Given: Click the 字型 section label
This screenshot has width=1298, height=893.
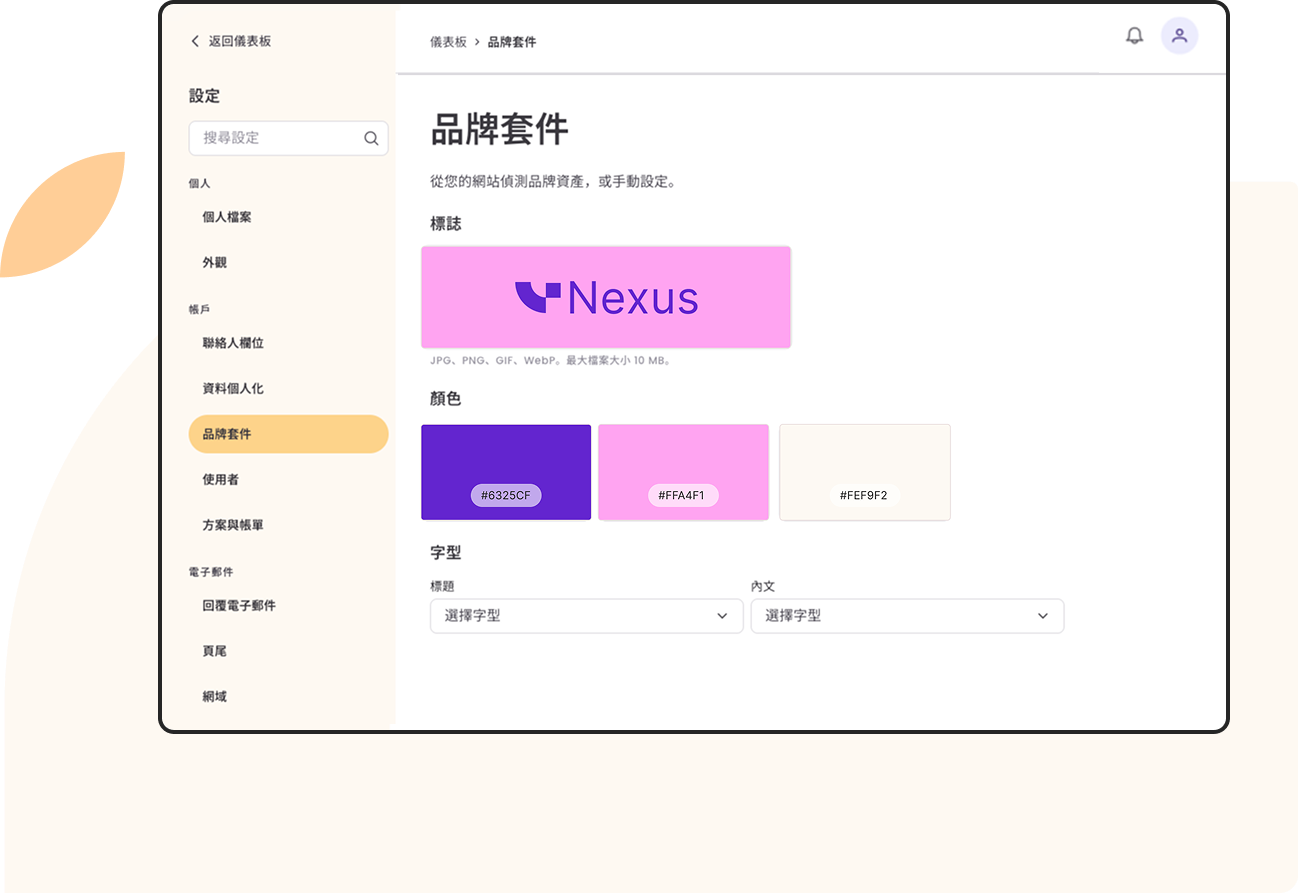Looking at the screenshot, I should click(445, 552).
